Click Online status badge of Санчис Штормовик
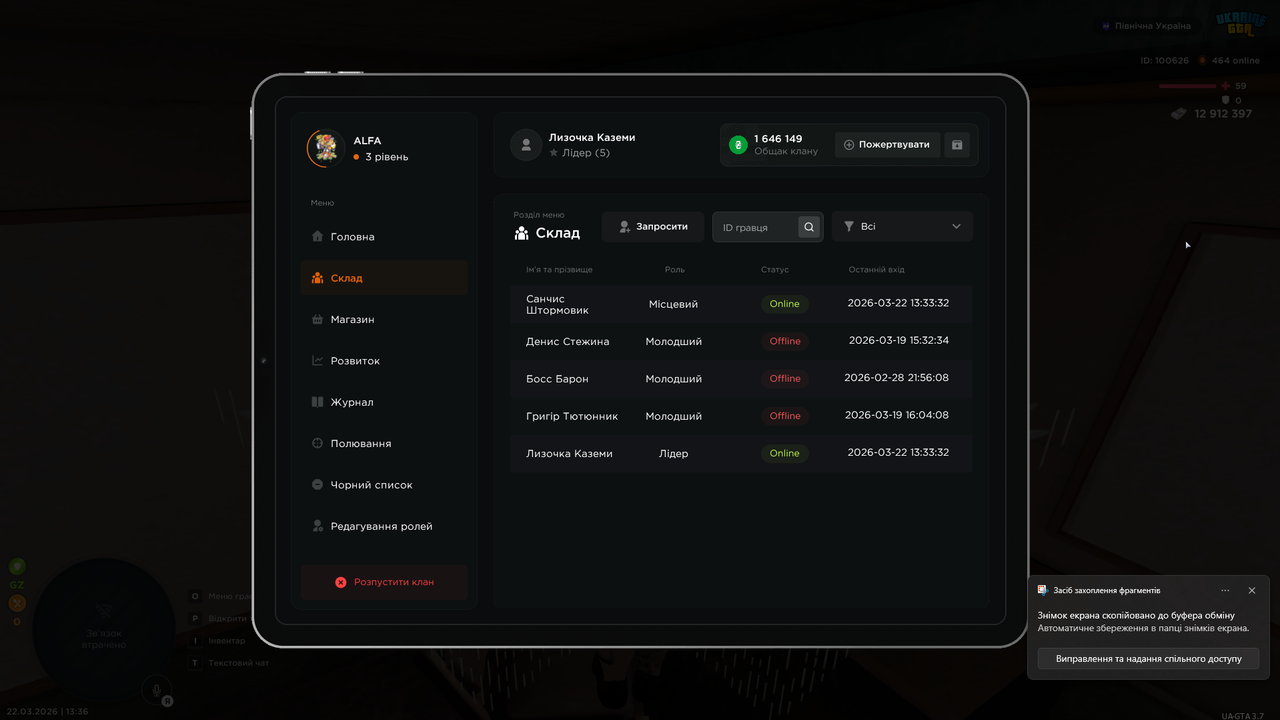The height and width of the screenshot is (720, 1280). point(785,304)
